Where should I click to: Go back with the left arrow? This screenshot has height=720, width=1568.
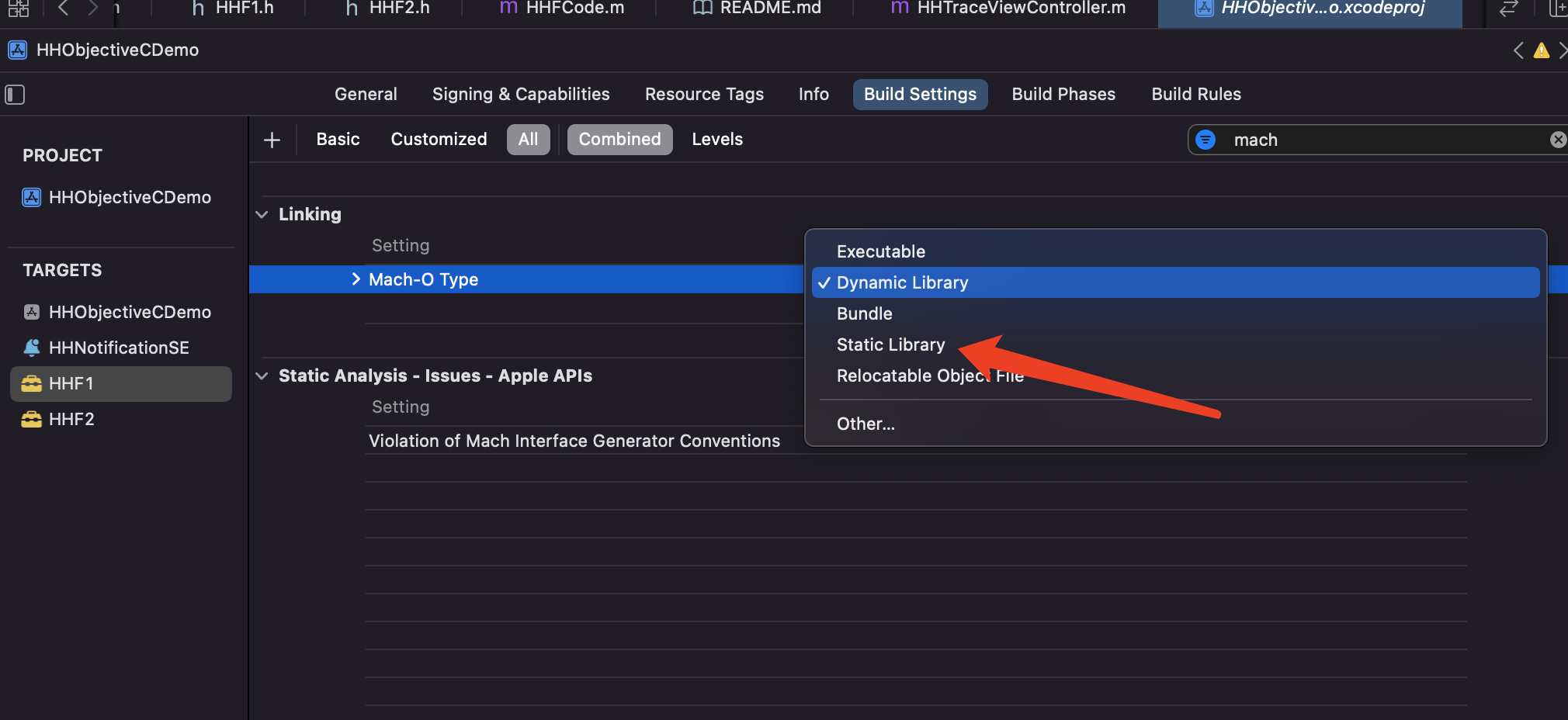click(x=64, y=9)
